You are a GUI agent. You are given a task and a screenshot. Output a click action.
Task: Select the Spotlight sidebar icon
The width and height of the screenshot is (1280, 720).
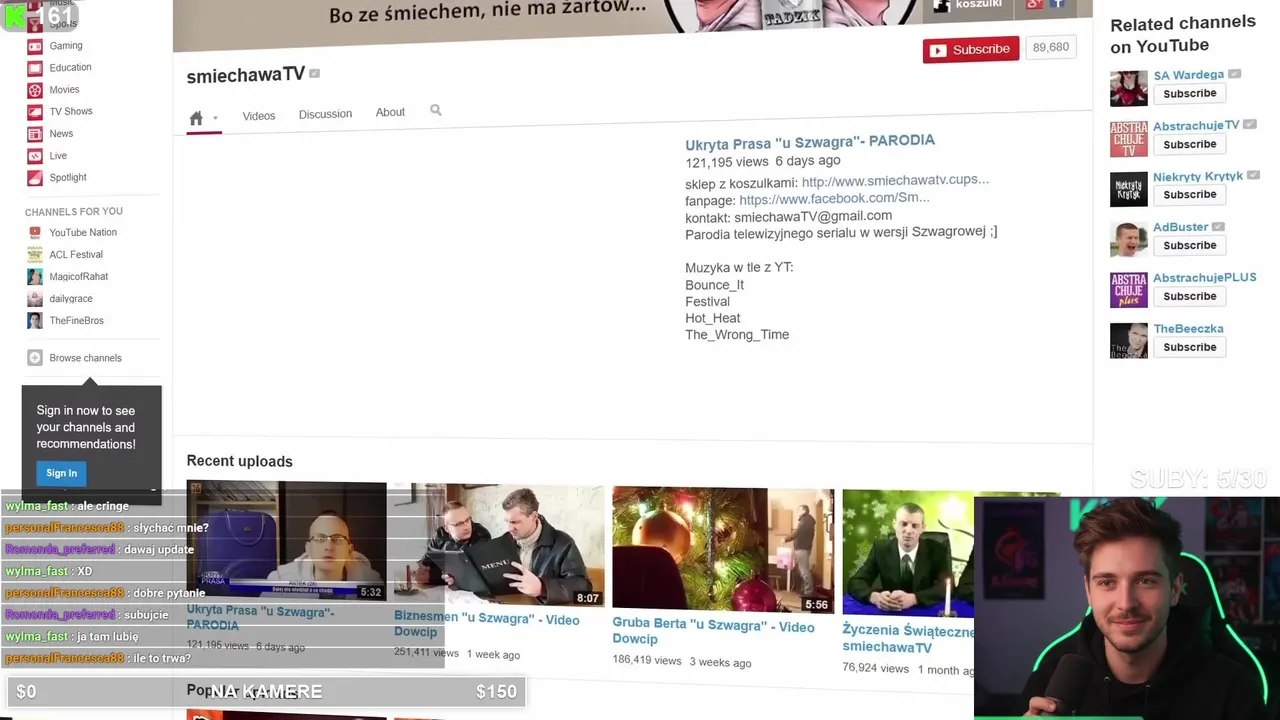point(35,178)
